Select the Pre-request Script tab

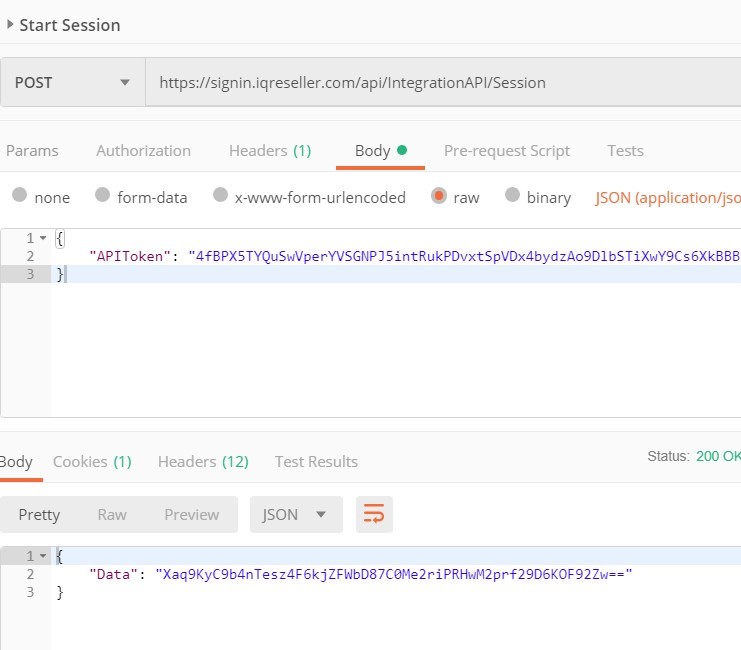[507, 151]
